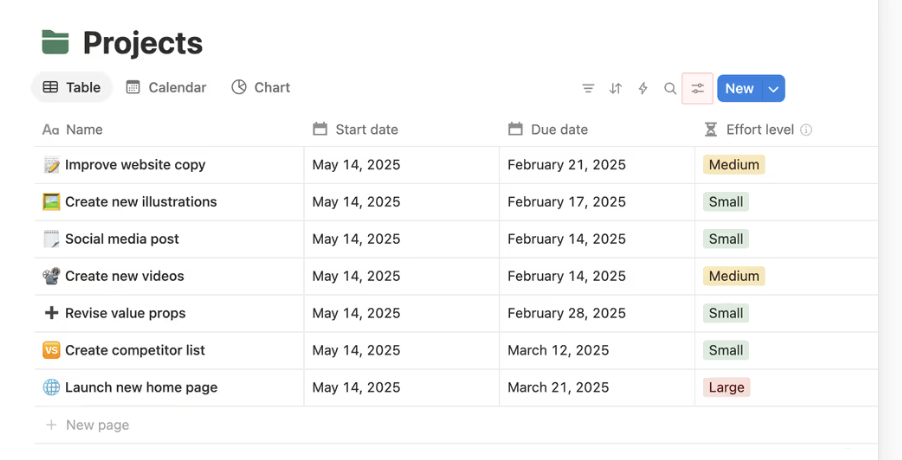
Task: Open automations lightning bolt icon
Action: tap(643, 88)
